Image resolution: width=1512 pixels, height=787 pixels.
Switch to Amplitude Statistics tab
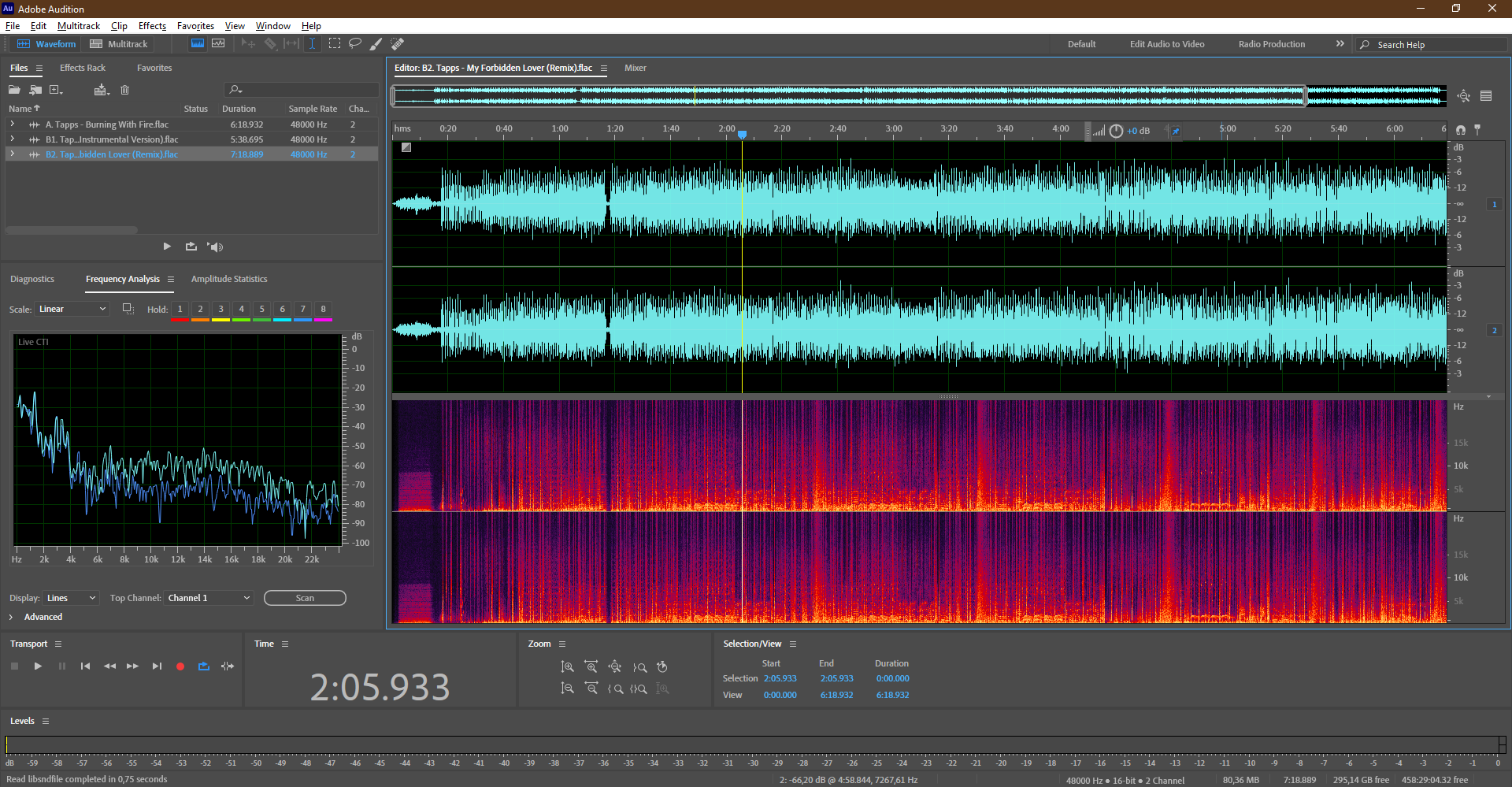point(229,279)
